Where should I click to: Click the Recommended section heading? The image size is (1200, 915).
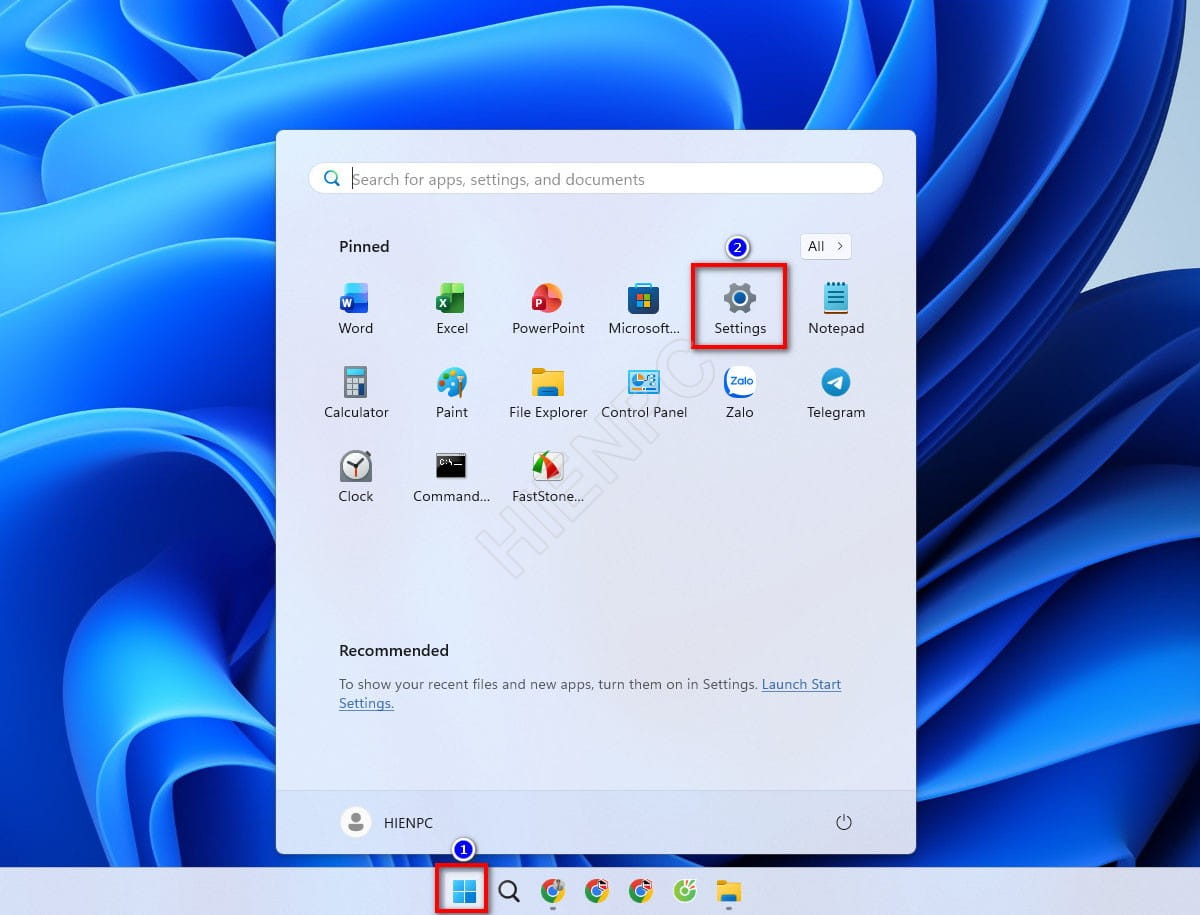click(x=394, y=650)
